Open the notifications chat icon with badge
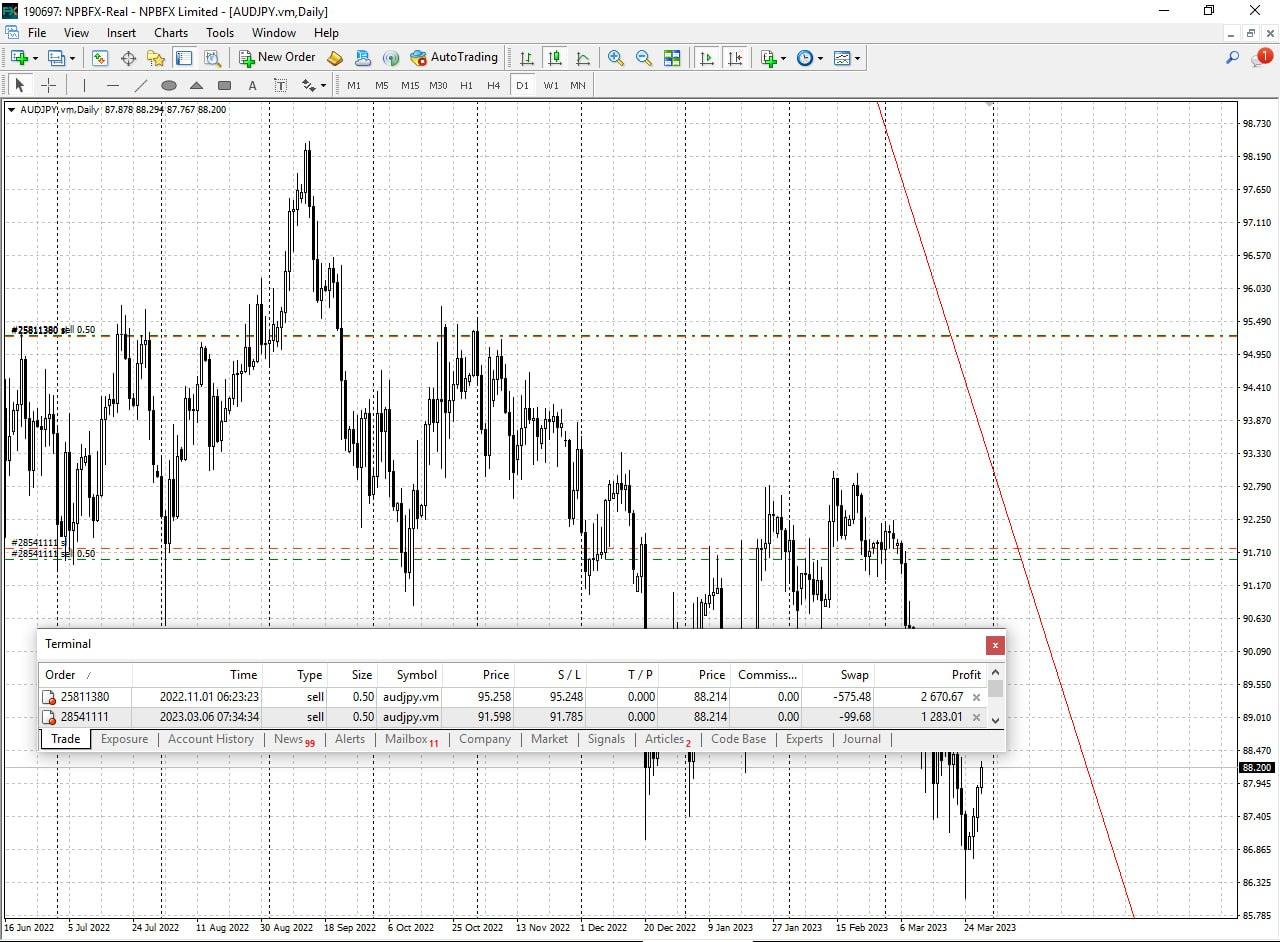 tap(1261, 58)
